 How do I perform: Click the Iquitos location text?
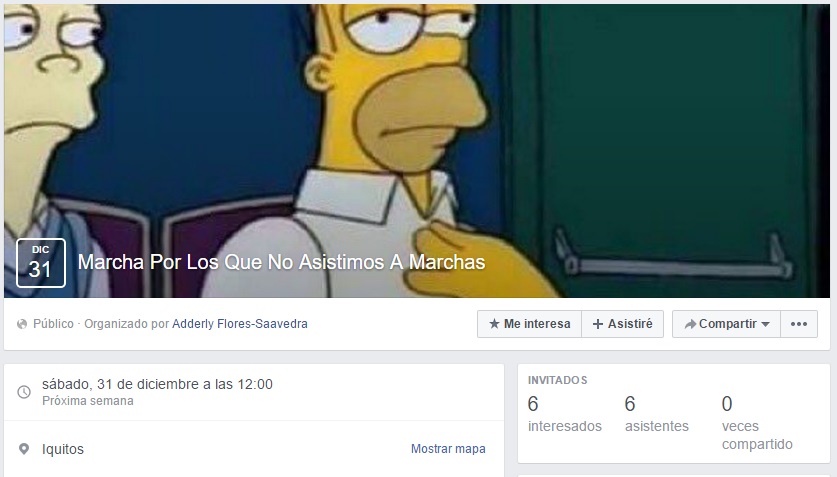[x=63, y=449]
